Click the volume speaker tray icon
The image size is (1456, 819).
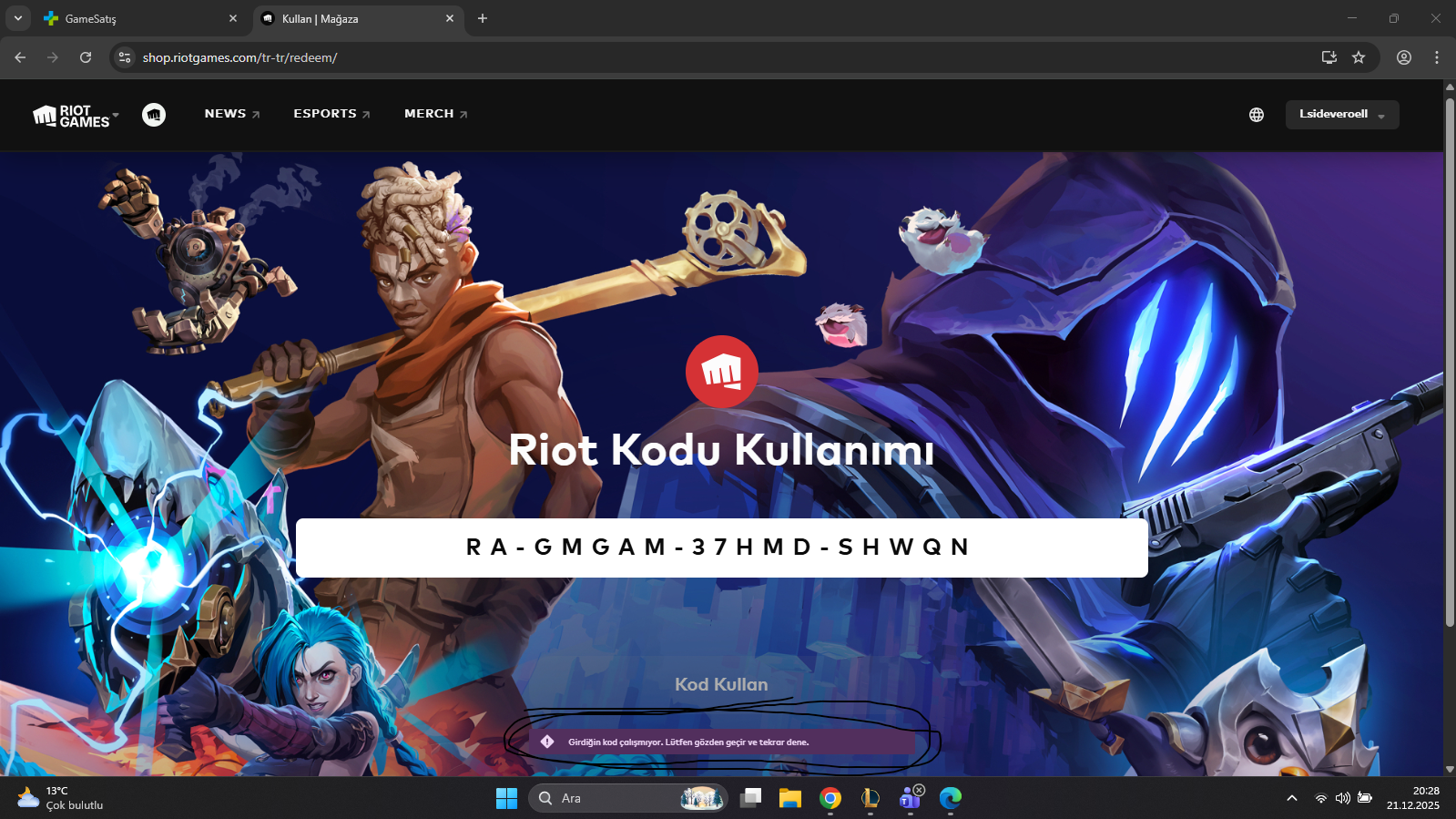click(x=1342, y=798)
